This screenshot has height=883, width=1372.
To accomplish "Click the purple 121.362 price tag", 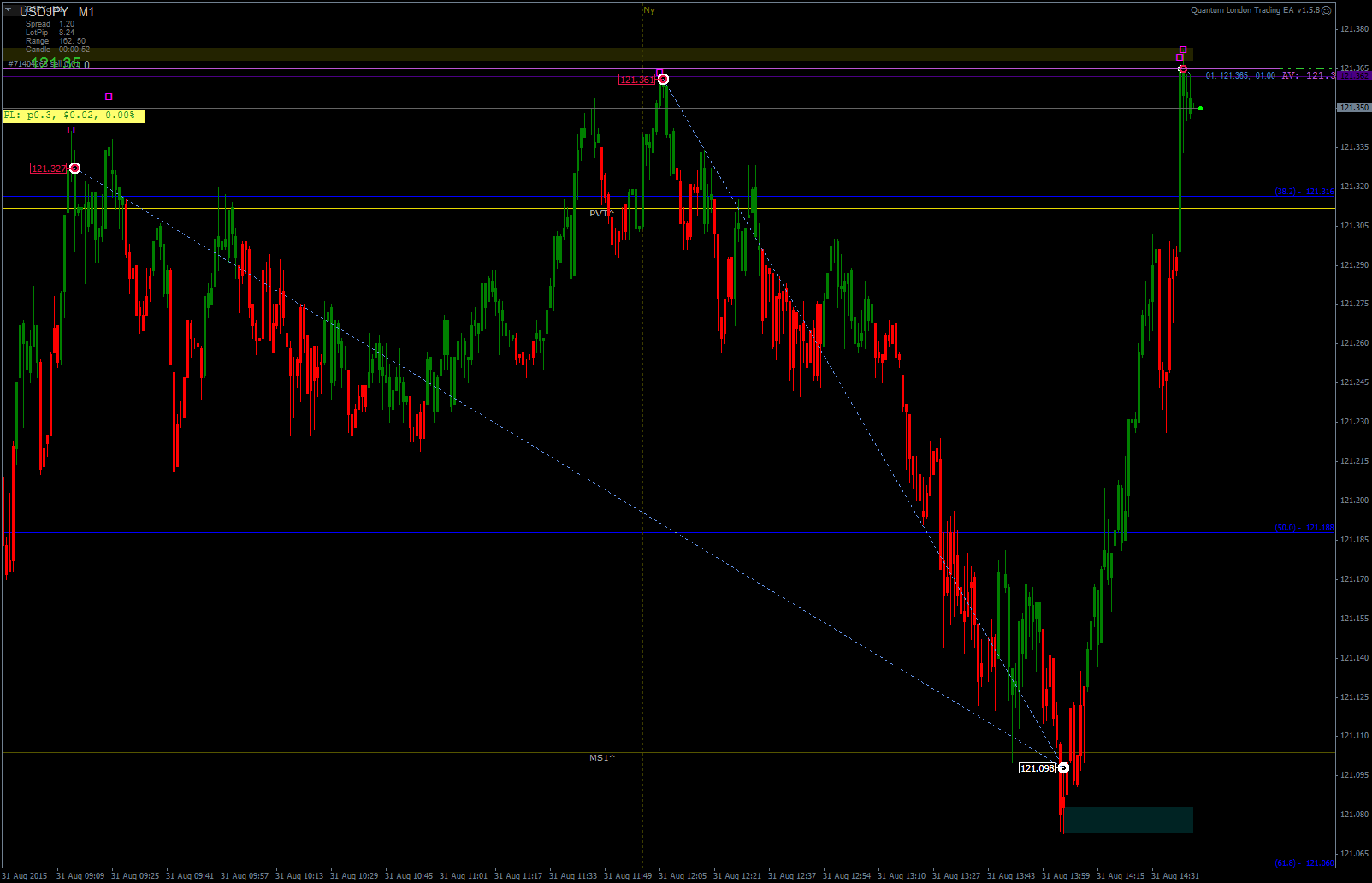I will click(x=1353, y=76).
